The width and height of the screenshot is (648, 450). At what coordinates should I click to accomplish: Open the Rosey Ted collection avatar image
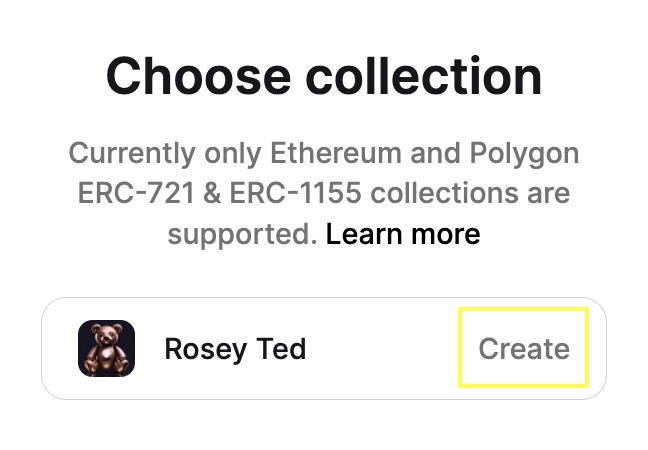pyautogui.click(x=107, y=348)
